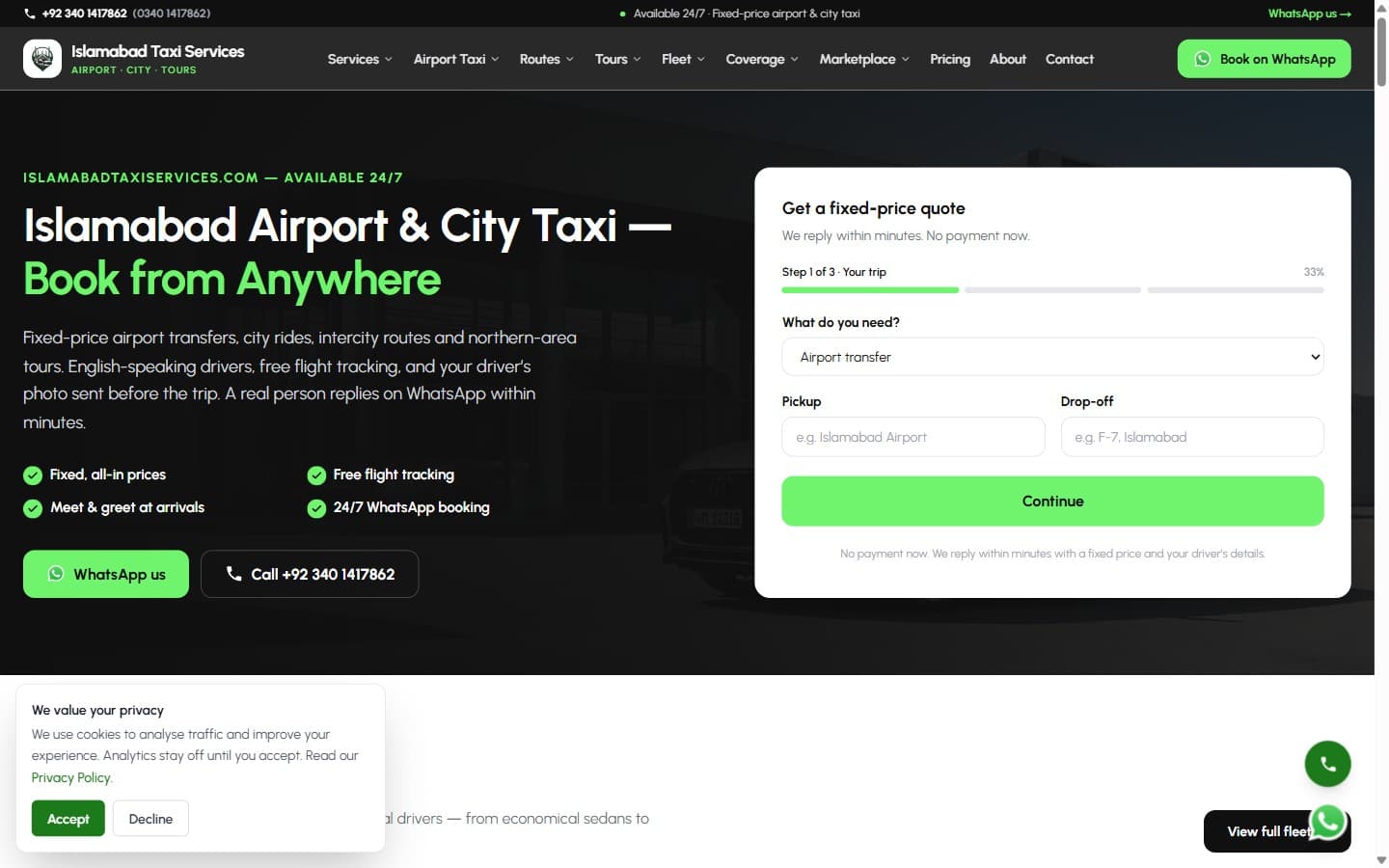This screenshot has height=868, width=1389.
Task: Click the "Get a fixed-price quote" heading
Action: pyautogui.click(x=873, y=208)
